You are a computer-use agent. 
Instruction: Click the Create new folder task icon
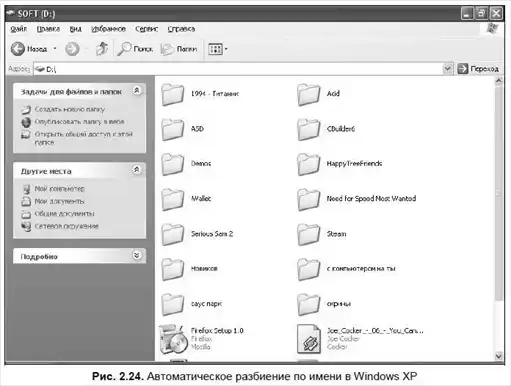point(26,109)
